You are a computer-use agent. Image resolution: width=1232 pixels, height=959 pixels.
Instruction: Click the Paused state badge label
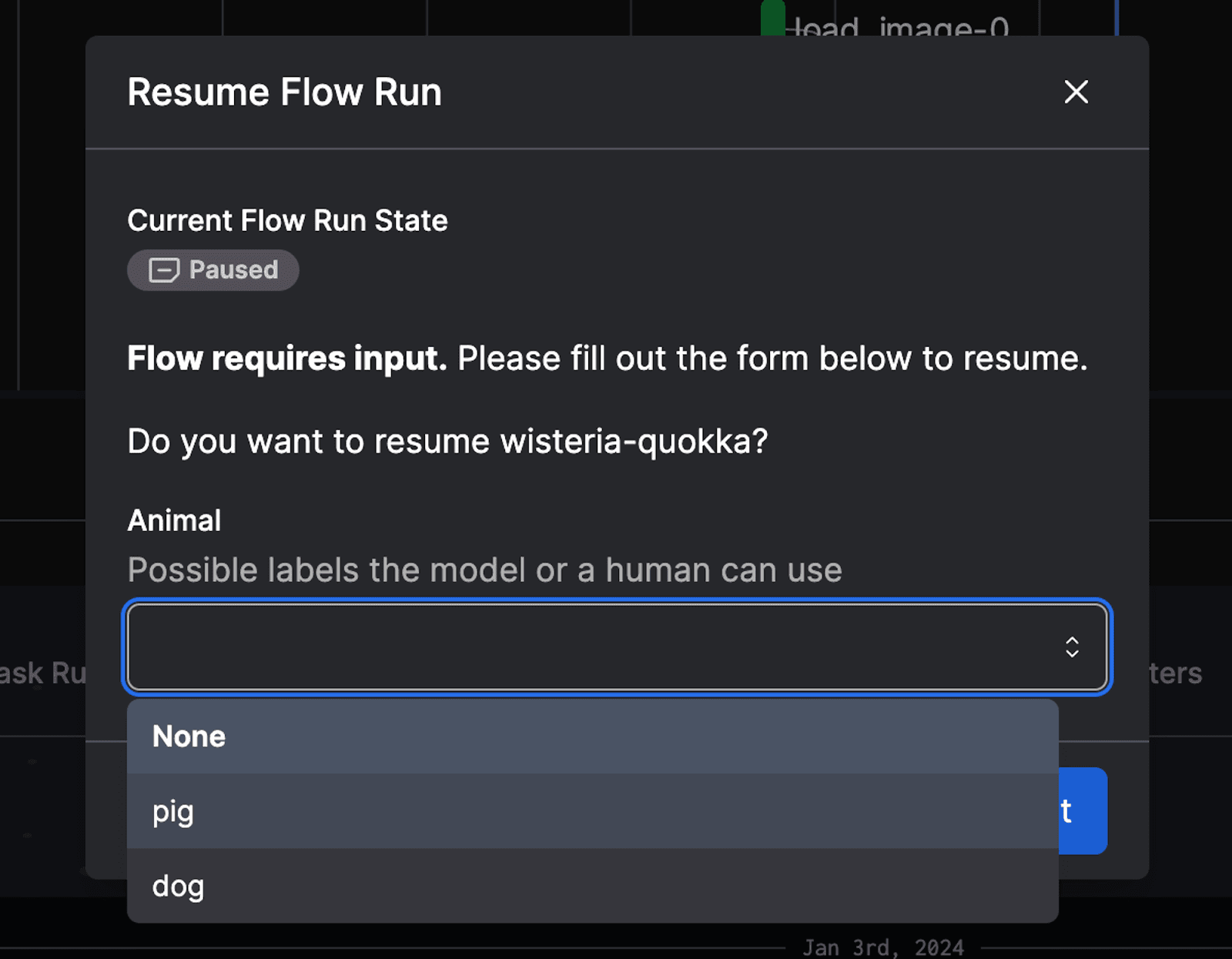coord(233,270)
